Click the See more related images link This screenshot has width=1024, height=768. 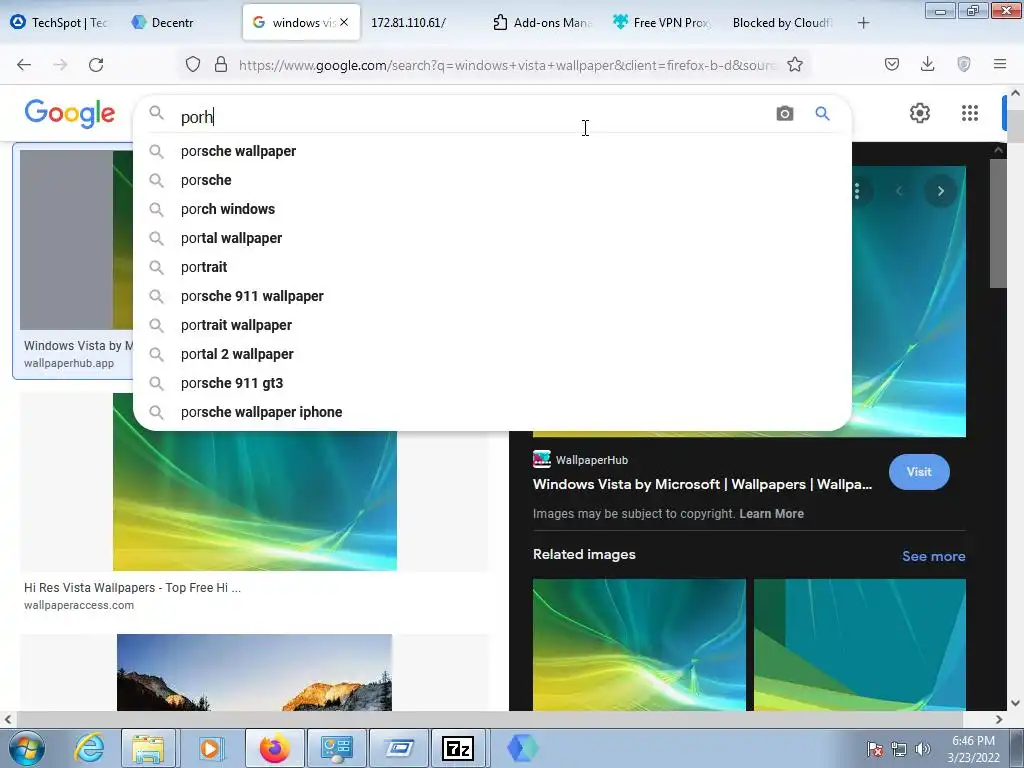933,556
